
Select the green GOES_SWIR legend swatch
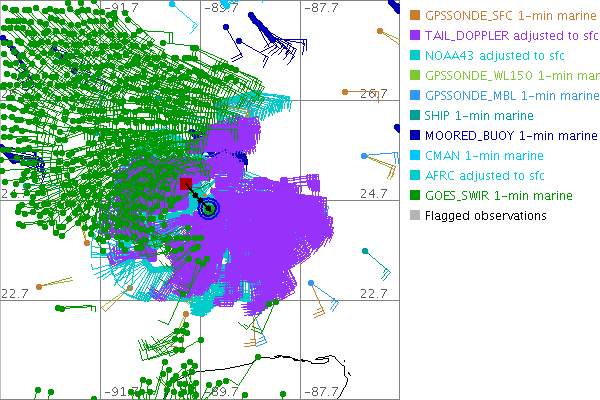pyautogui.click(x=415, y=195)
